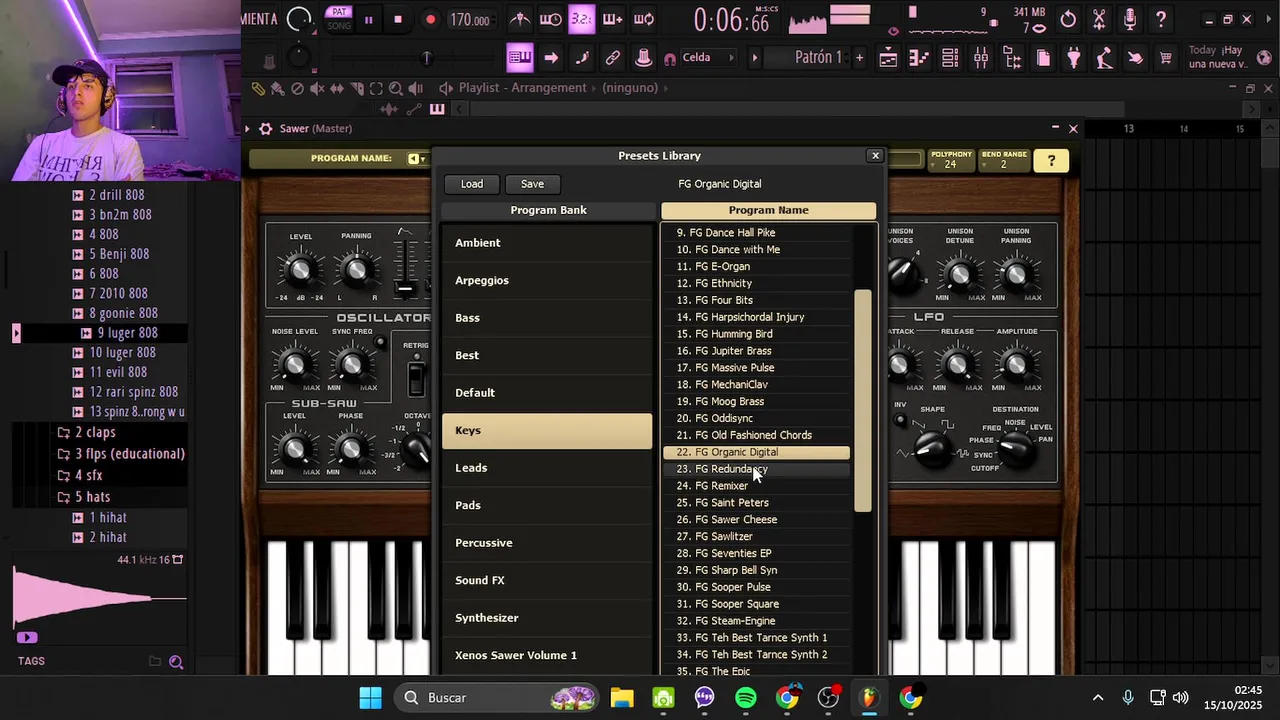
Task: Open the Piano roll view icon
Action: (x=919, y=58)
